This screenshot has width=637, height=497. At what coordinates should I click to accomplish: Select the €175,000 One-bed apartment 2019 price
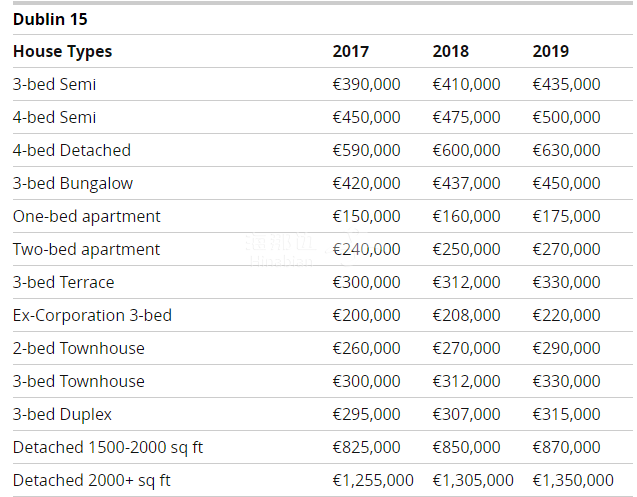pos(566,216)
